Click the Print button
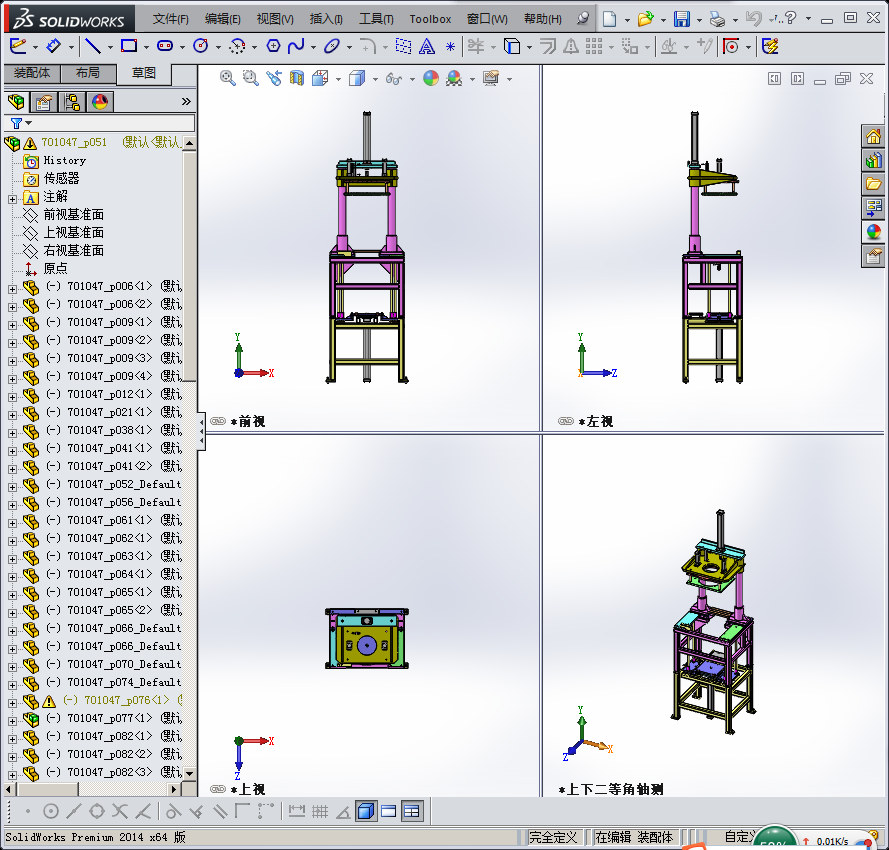889x850 pixels. pyautogui.click(x=717, y=19)
